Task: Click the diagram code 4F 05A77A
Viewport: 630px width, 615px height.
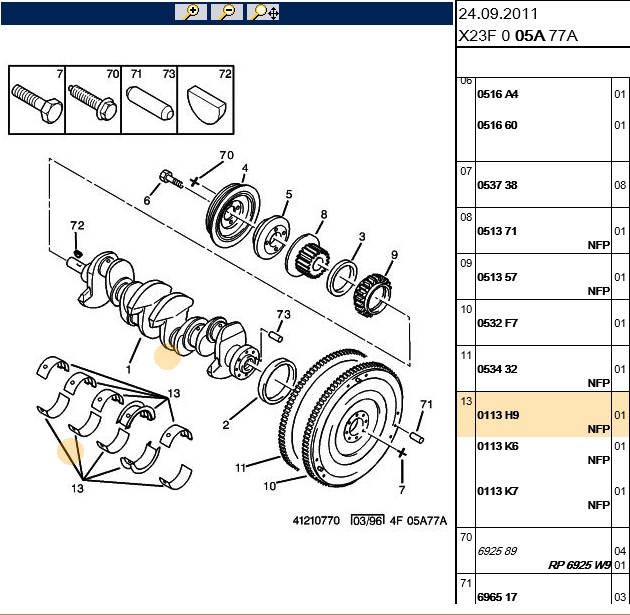Action: 418,520
